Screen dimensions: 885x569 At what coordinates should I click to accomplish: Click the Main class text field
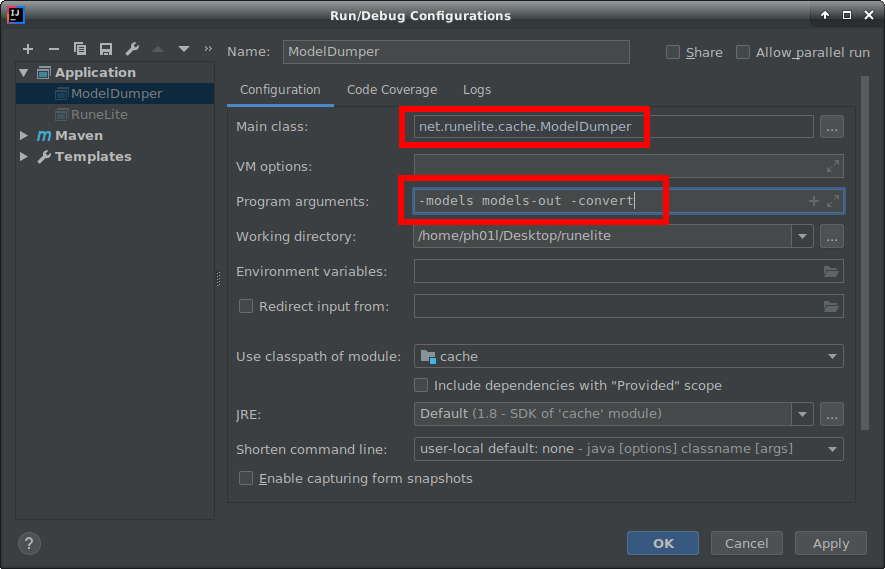614,127
